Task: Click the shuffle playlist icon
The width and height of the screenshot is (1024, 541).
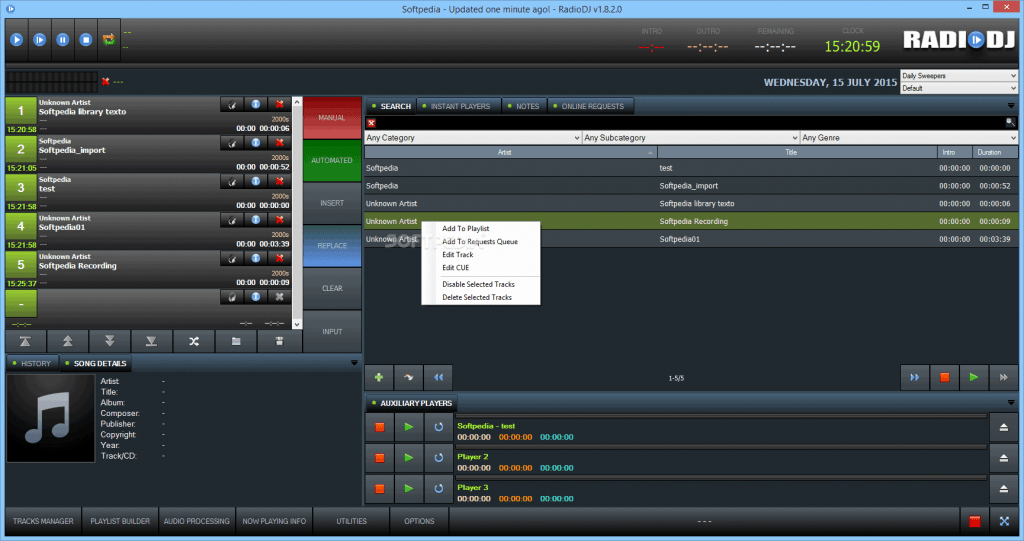Action: click(191, 341)
